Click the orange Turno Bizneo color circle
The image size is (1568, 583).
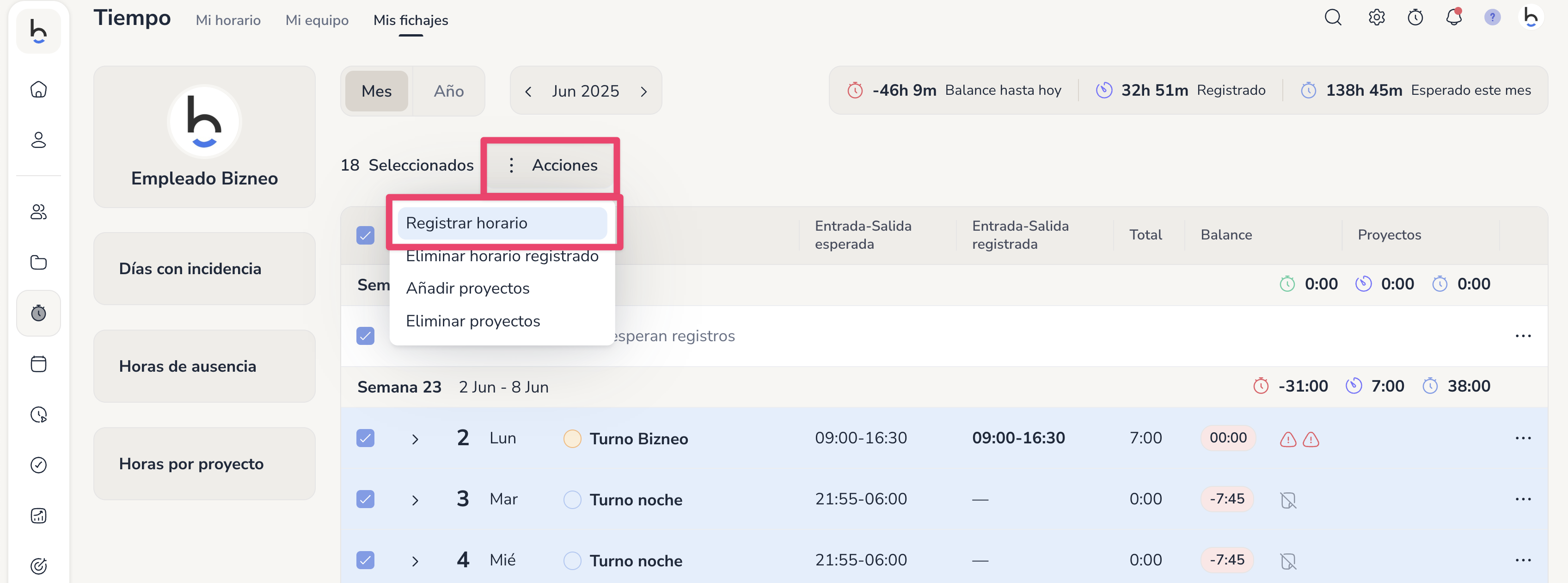pyautogui.click(x=571, y=439)
